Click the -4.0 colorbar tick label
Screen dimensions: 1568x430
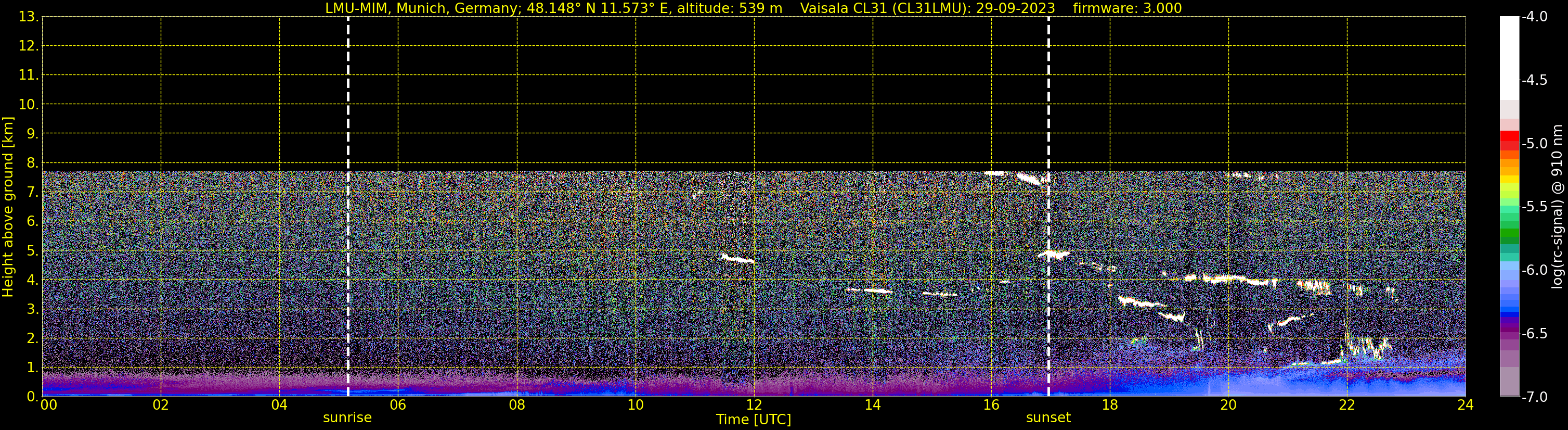(x=1534, y=17)
